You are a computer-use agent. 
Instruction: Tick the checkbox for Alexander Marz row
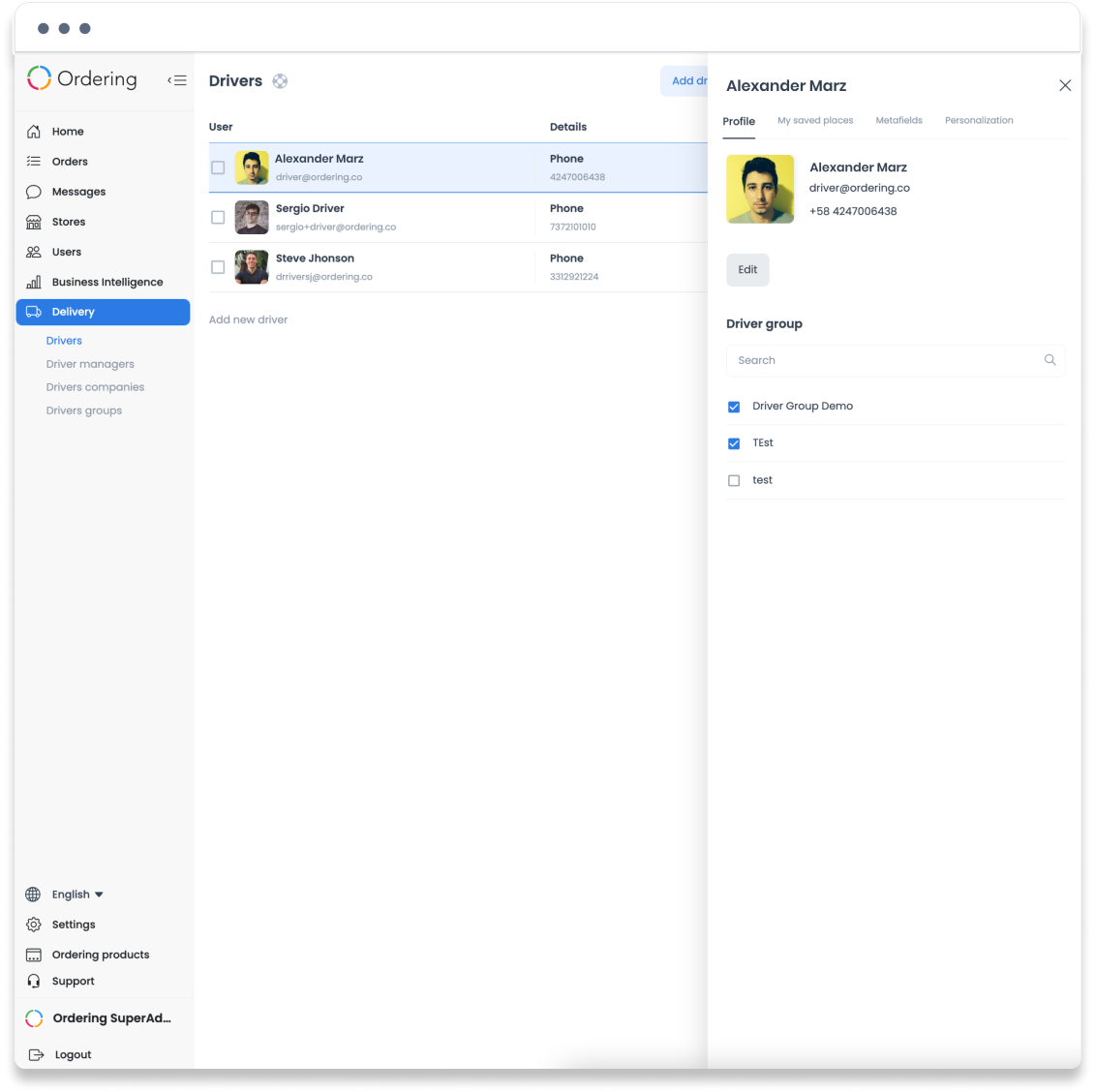[218, 167]
